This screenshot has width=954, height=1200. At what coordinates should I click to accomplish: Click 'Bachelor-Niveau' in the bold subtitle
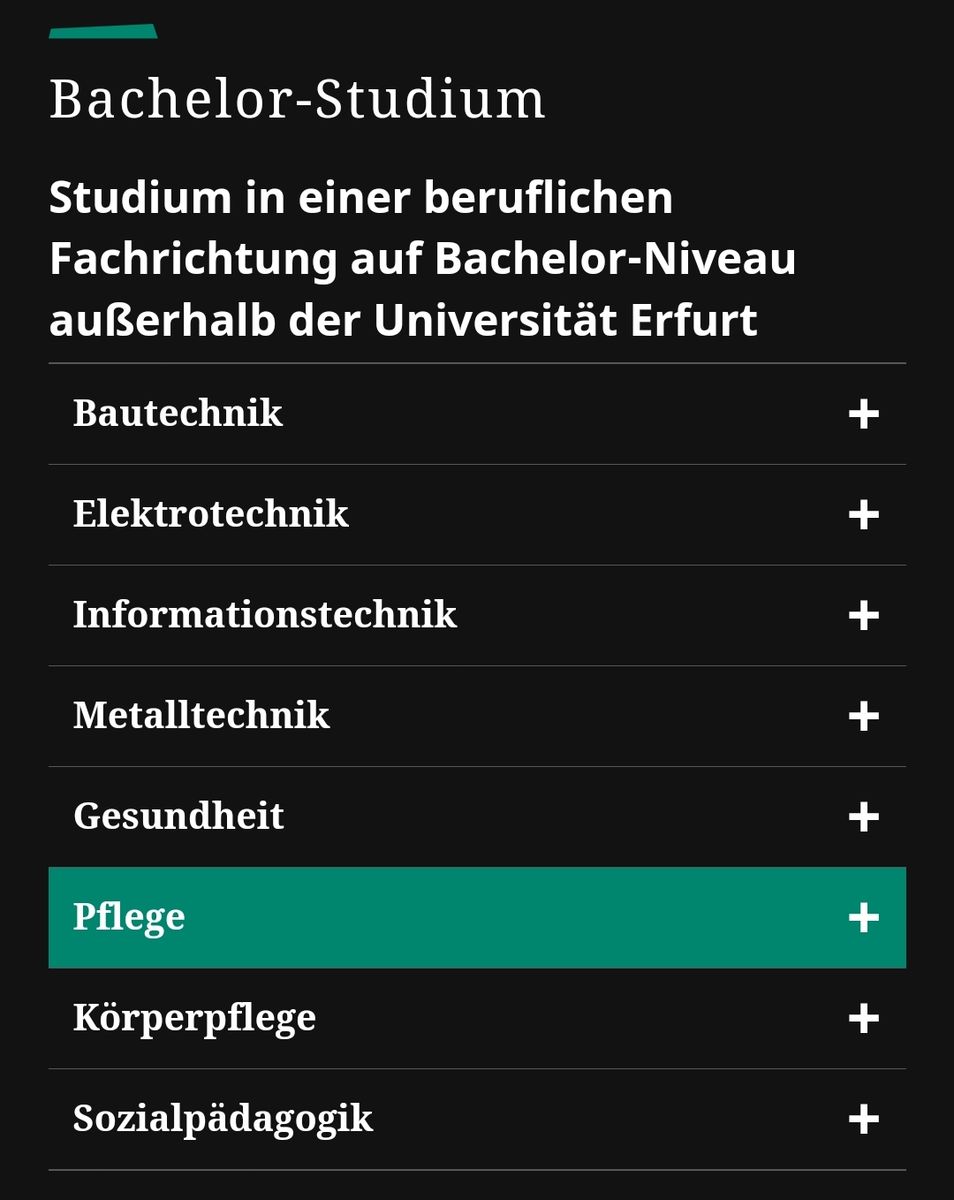point(615,259)
